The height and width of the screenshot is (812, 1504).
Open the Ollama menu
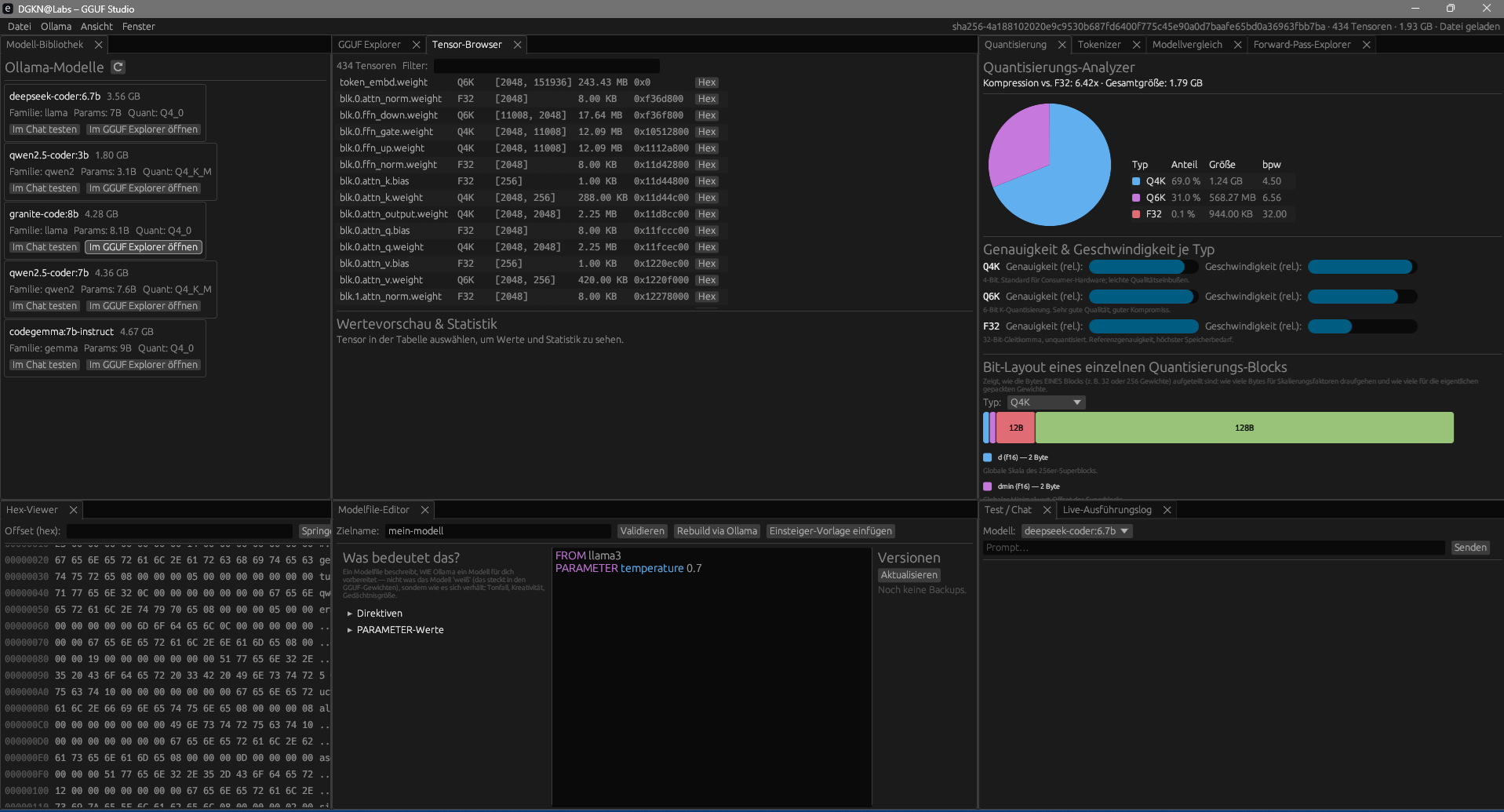[x=56, y=27]
